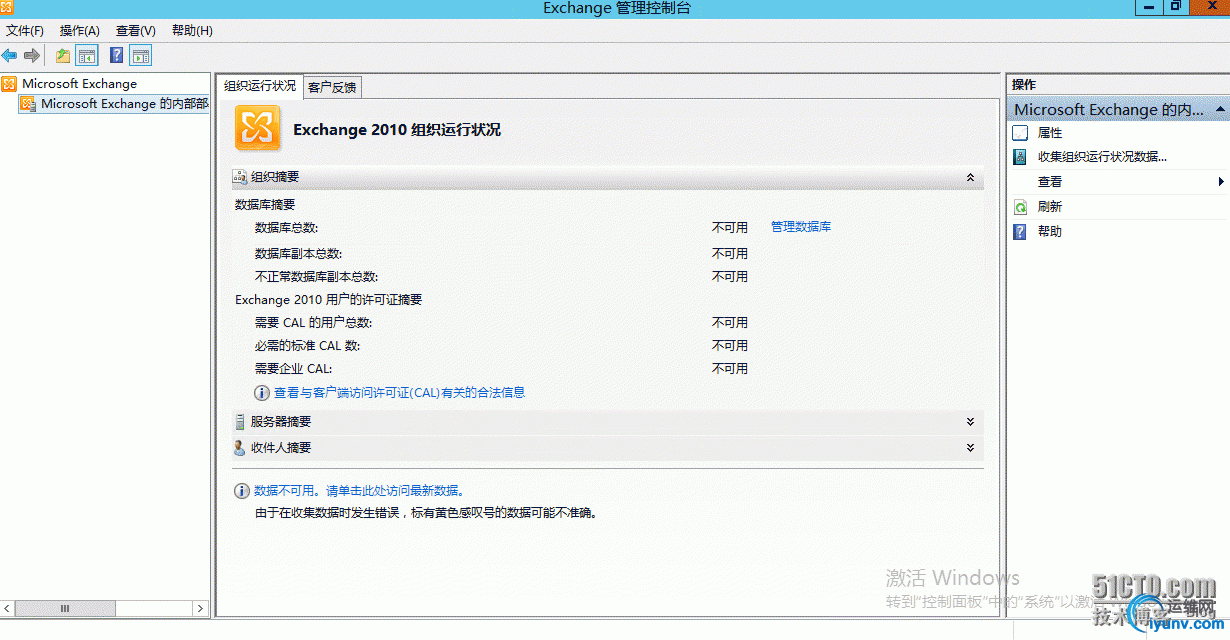1230x640 pixels.
Task: Click the show console tree toolbar icon
Action: pos(86,55)
